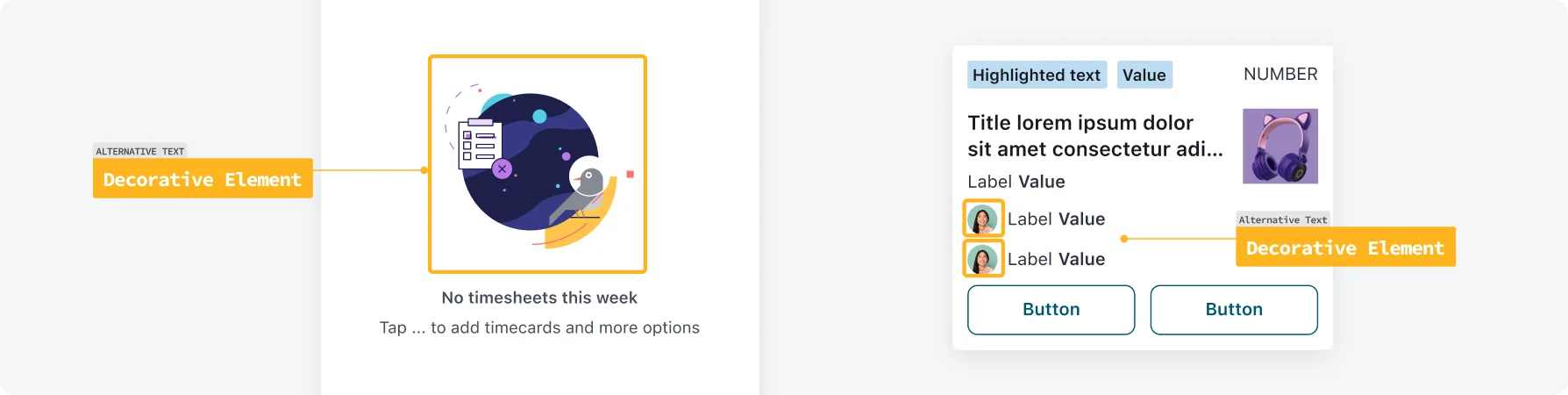Select the lower highlighted avatar photo
The height and width of the screenshot is (395, 1568).
tap(983, 259)
